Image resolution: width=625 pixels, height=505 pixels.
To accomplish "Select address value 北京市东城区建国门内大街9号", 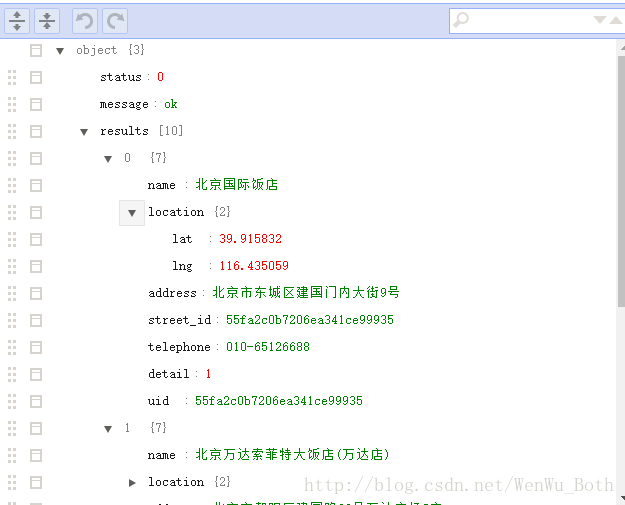I will click(x=306, y=293).
